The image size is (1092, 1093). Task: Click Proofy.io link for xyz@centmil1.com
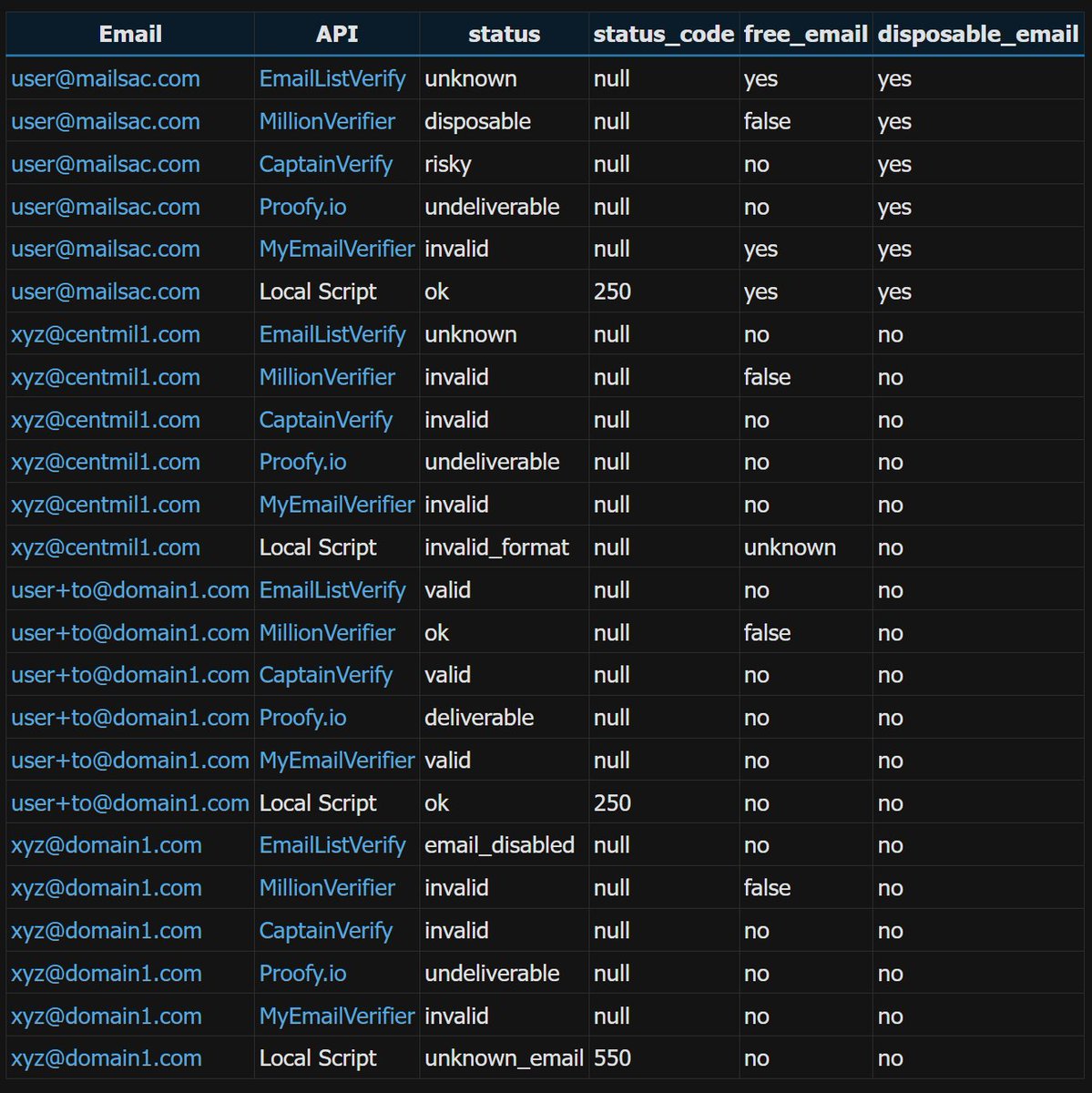[x=302, y=463]
